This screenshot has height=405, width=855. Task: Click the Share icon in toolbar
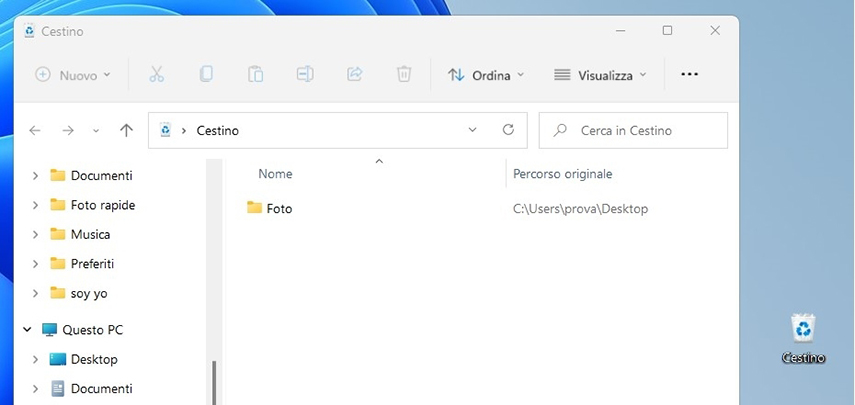(355, 74)
